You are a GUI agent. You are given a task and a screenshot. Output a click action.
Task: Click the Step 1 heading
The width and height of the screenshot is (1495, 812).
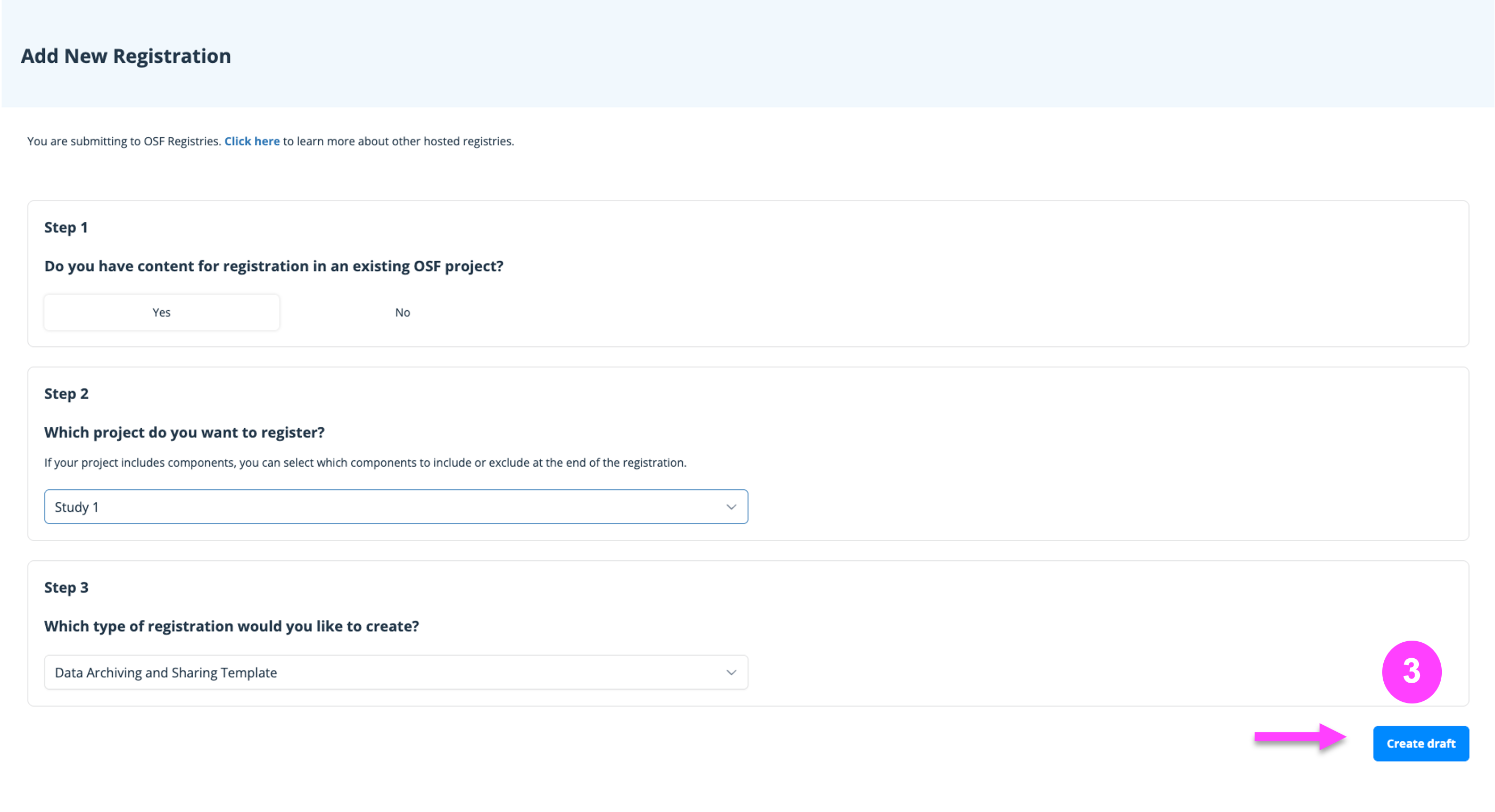point(66,227)
